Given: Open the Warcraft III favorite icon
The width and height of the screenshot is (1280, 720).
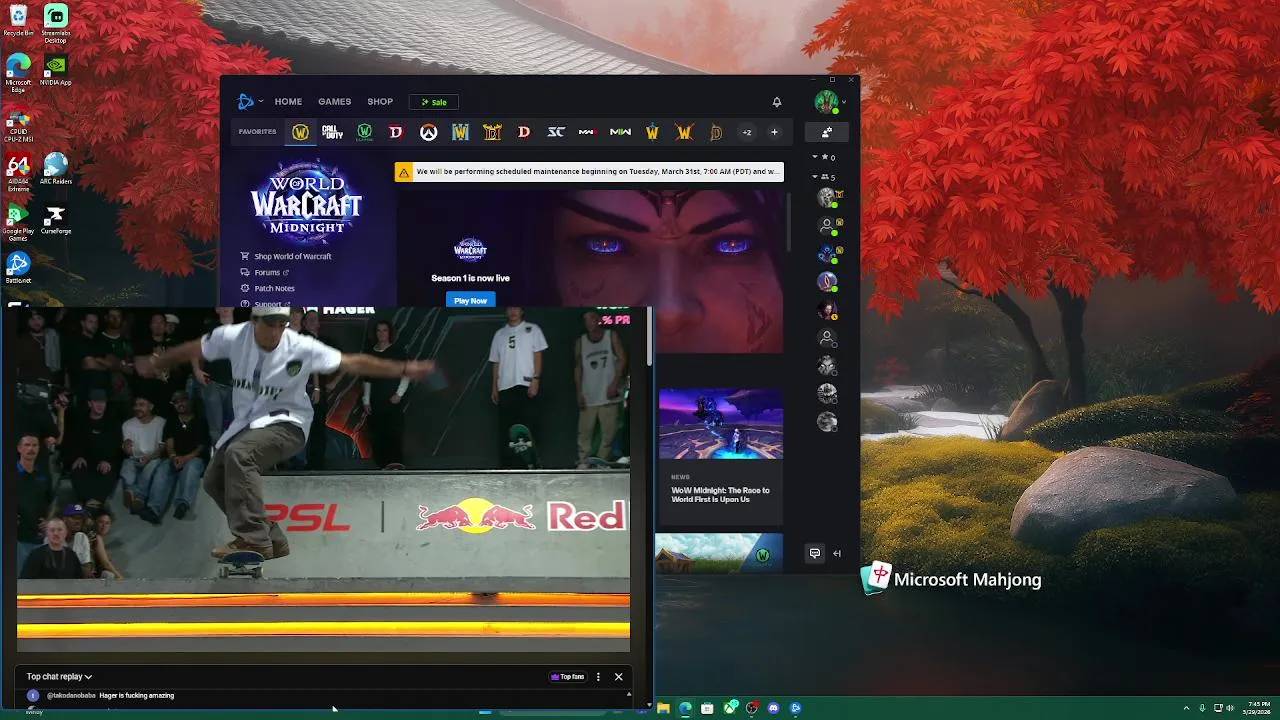Looking at the screenshot, I should (x=460, y=132).
